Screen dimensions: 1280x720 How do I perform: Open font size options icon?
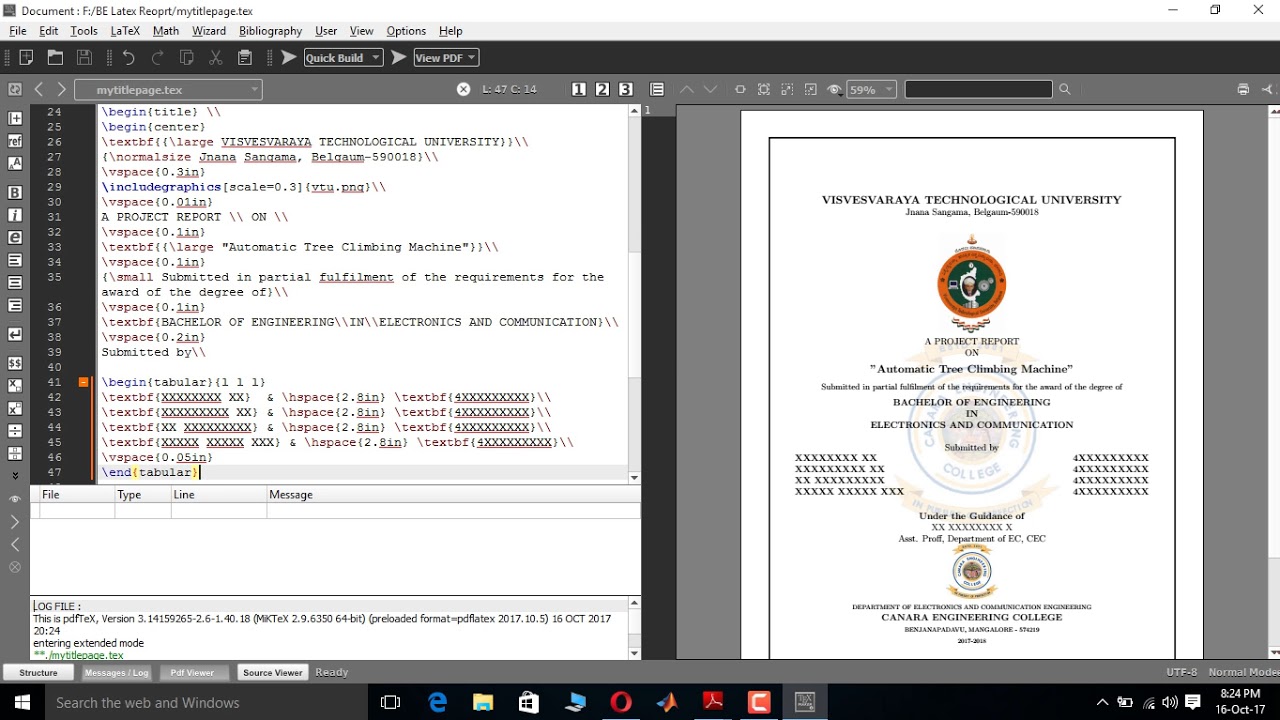(x=15, y=163)
